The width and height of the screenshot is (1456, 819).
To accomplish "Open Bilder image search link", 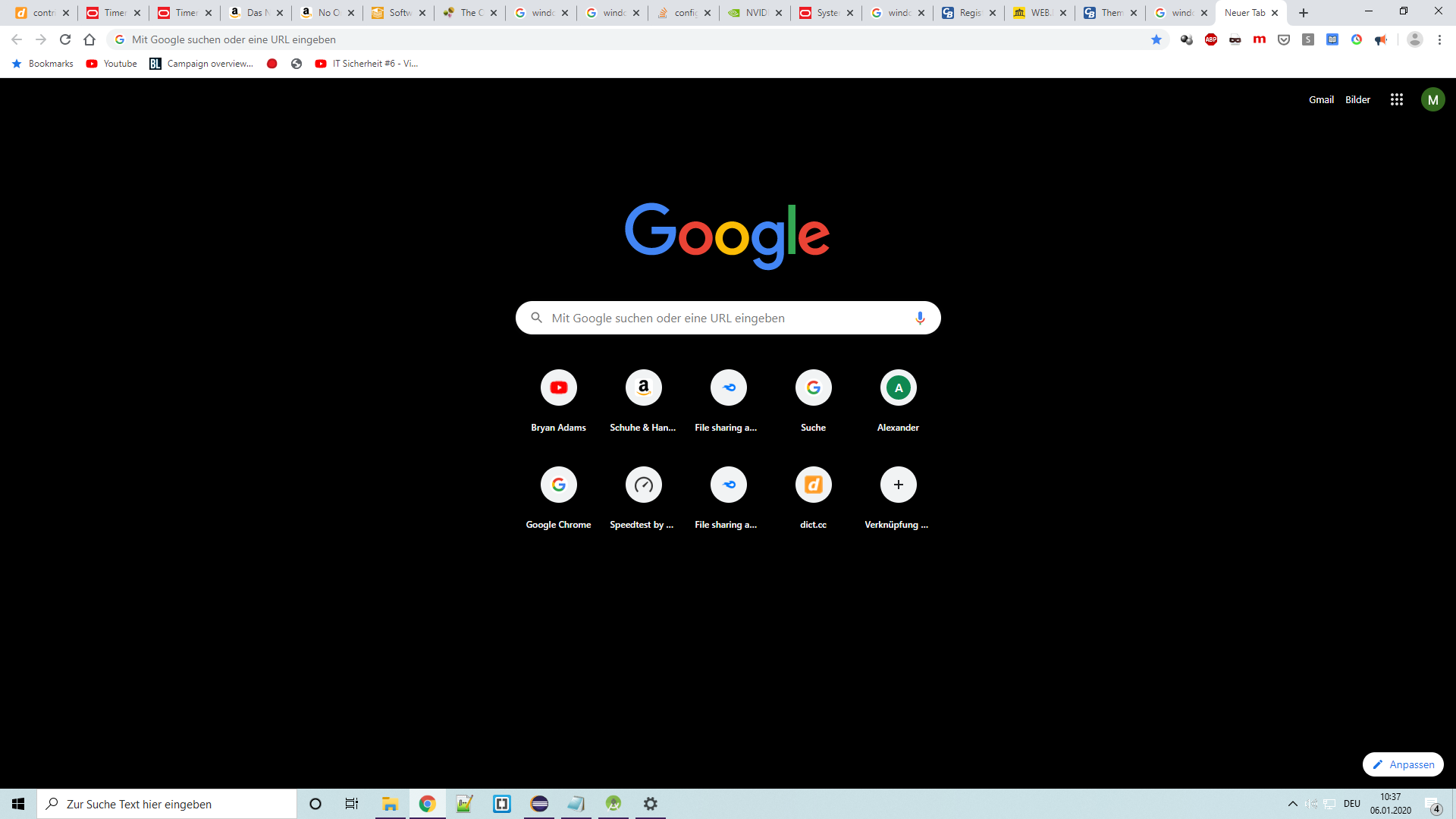I will (1357, 99).
